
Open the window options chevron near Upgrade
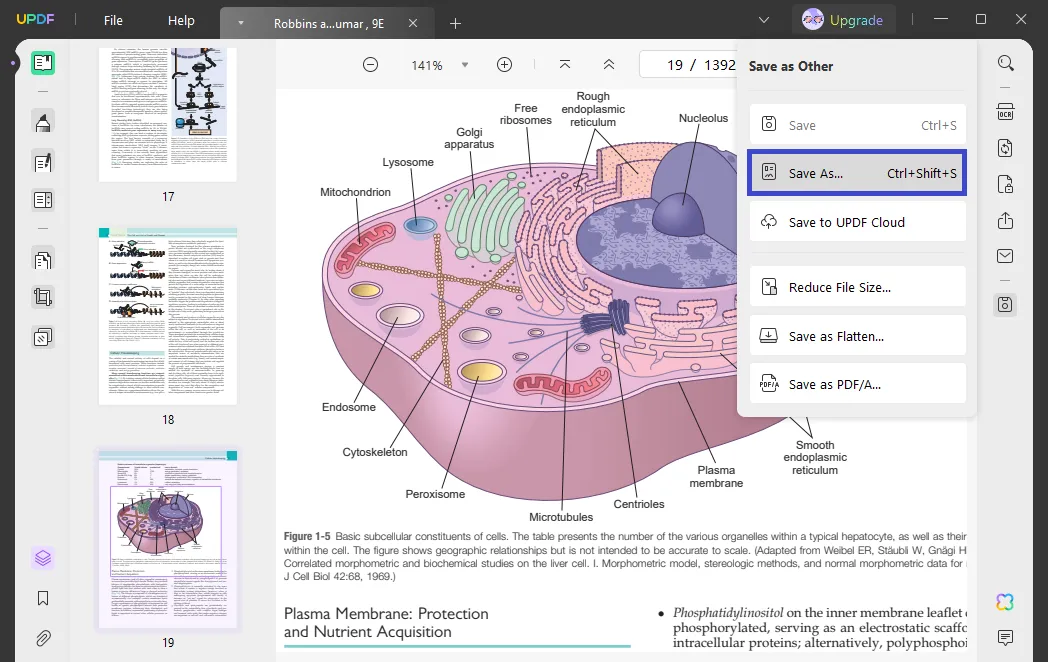click(x=764, y=20)
